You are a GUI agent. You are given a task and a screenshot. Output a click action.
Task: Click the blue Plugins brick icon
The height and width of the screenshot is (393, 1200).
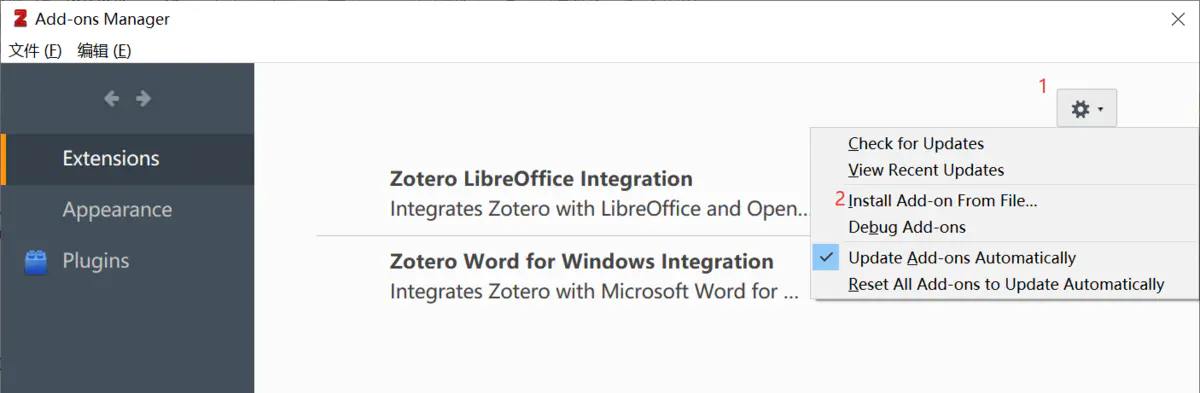pyautogui.click(x=36, y=261)
